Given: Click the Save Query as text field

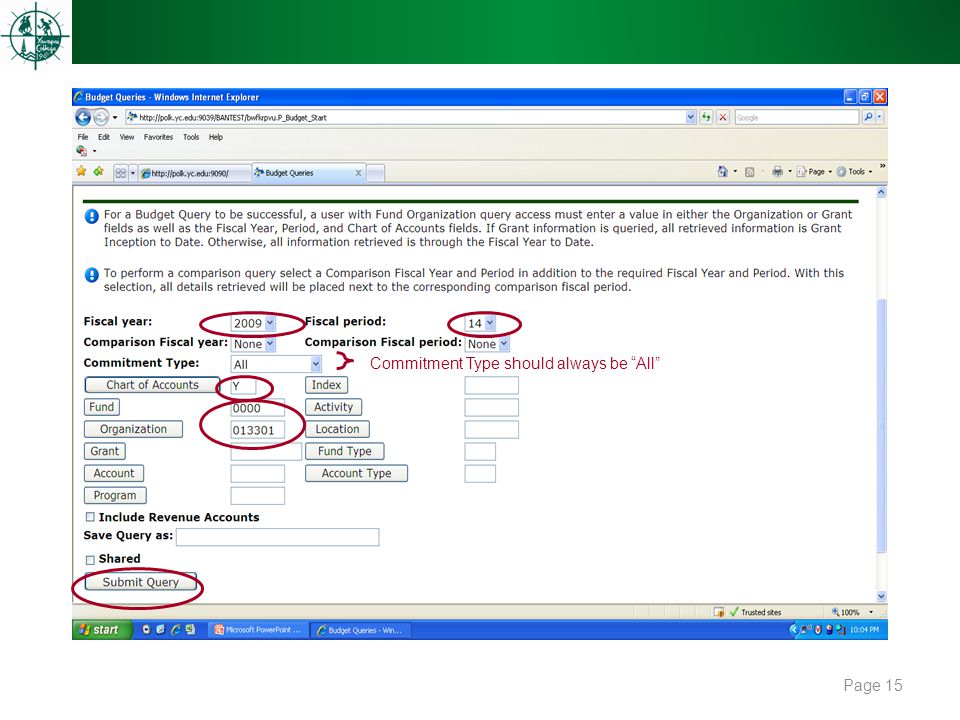Looking at the screenshot, I should 277,537.
